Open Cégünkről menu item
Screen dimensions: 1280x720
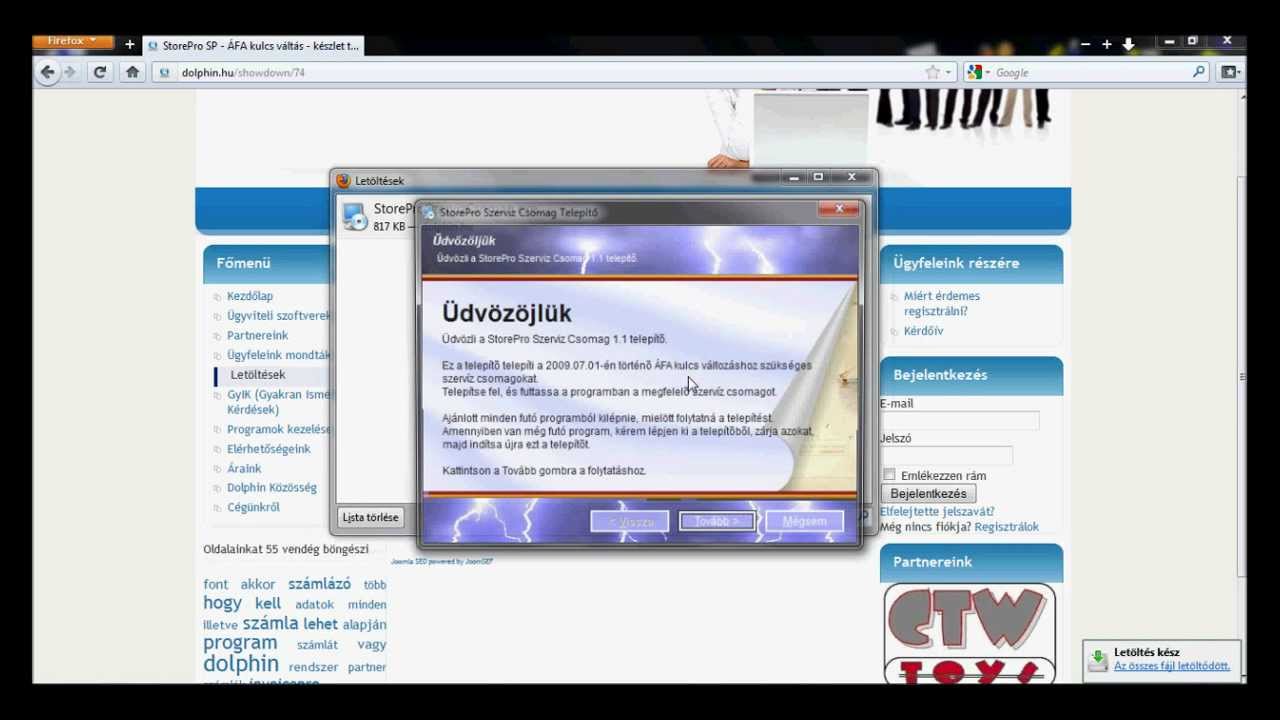pos(253,507)
